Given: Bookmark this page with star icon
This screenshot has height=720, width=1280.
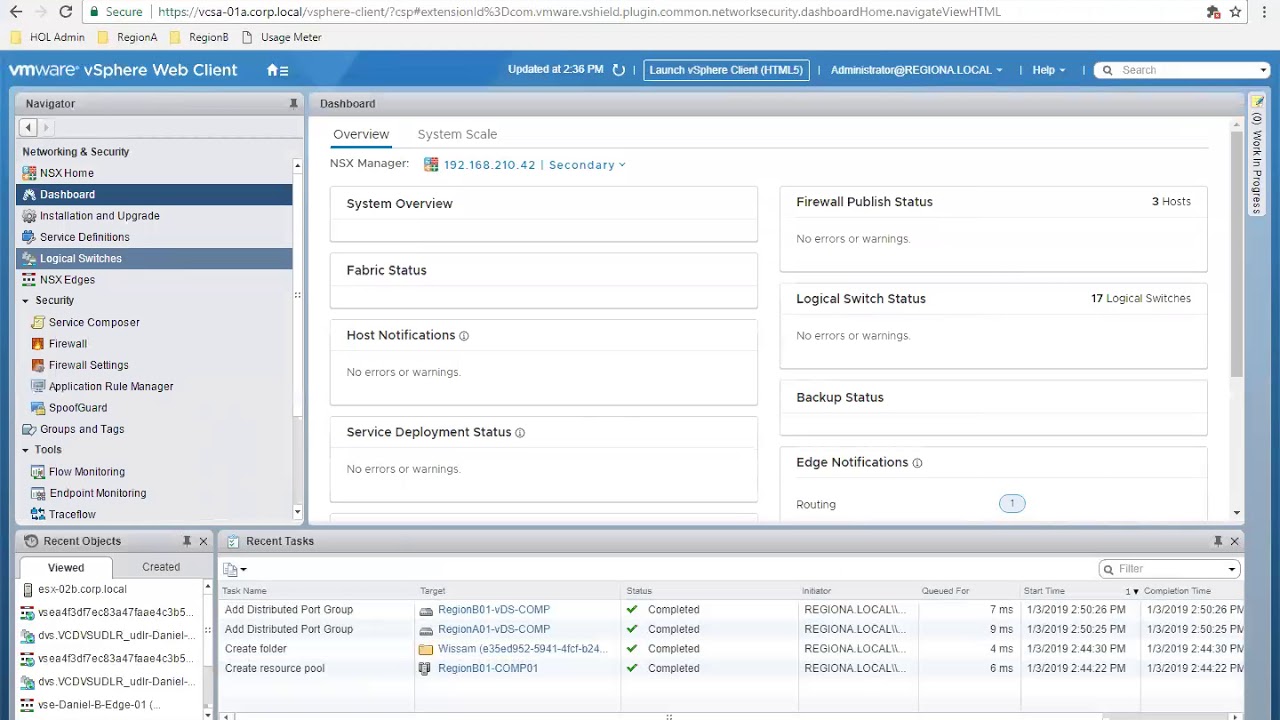Looking at the screenshot, I should click(x=1236, y=12).
